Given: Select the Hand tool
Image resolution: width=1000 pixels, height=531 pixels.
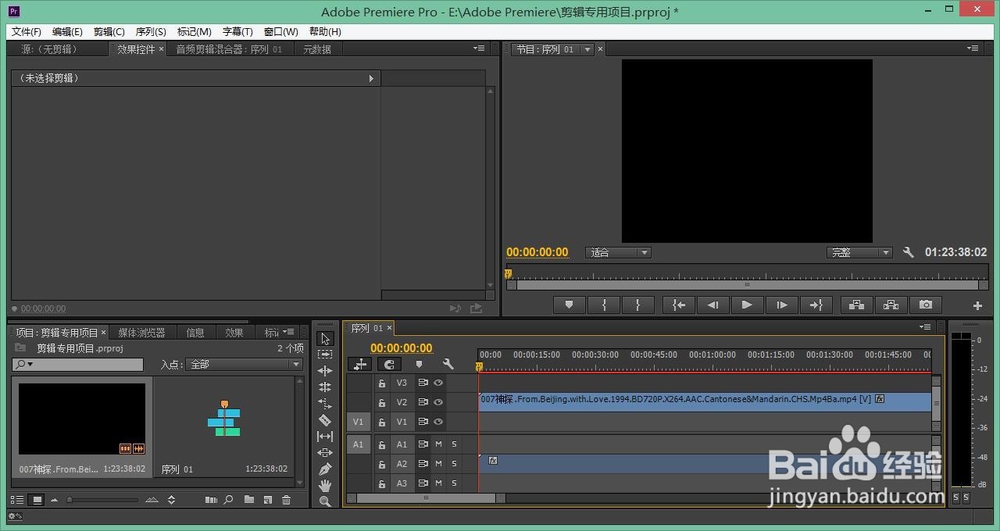Looking at the screenshot, I should coord(325,486).
